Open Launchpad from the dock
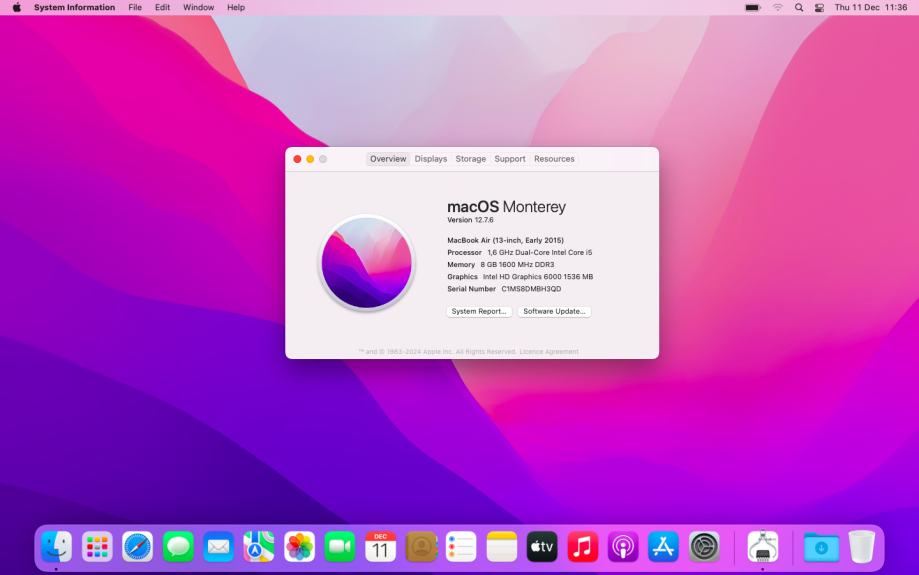The width and height of the screenshot is (919, 575). 97,547
